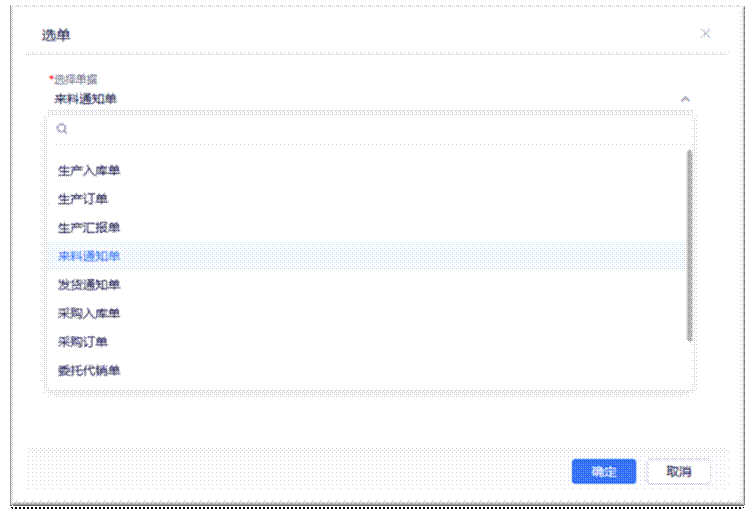Click the red required asterisk beside 选择单据
The height and width of the screenshot is (519, 755).
point(51,78)
